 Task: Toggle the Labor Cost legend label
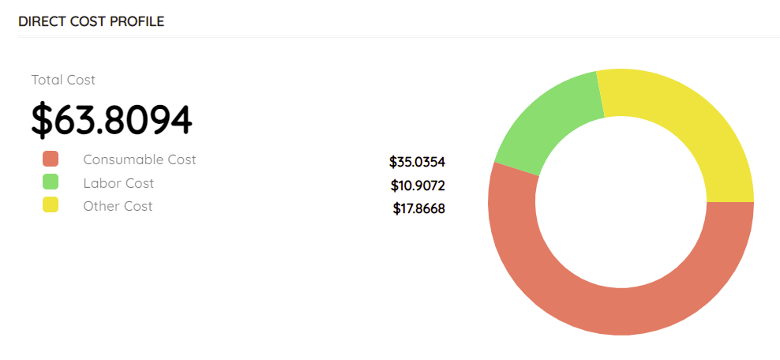(118, 183)
